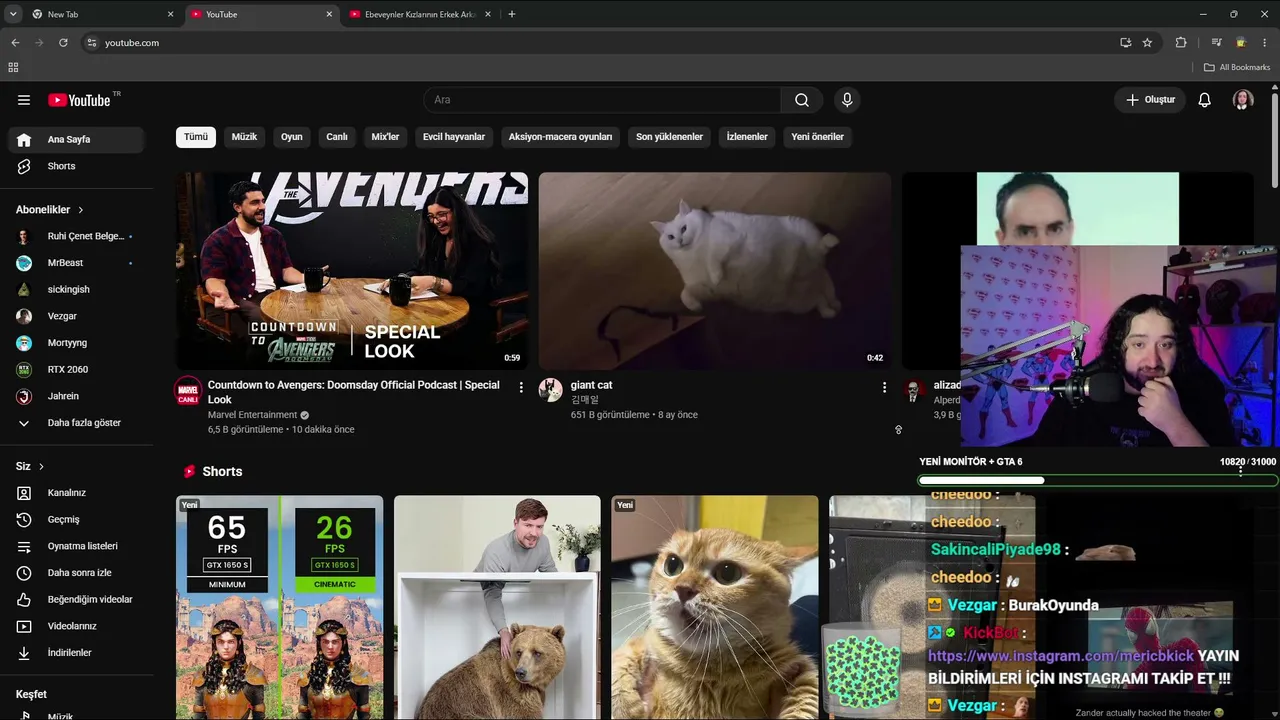The image size is (1280, 720).
Task: Open the notifications bell
Action: (1205, 100)
